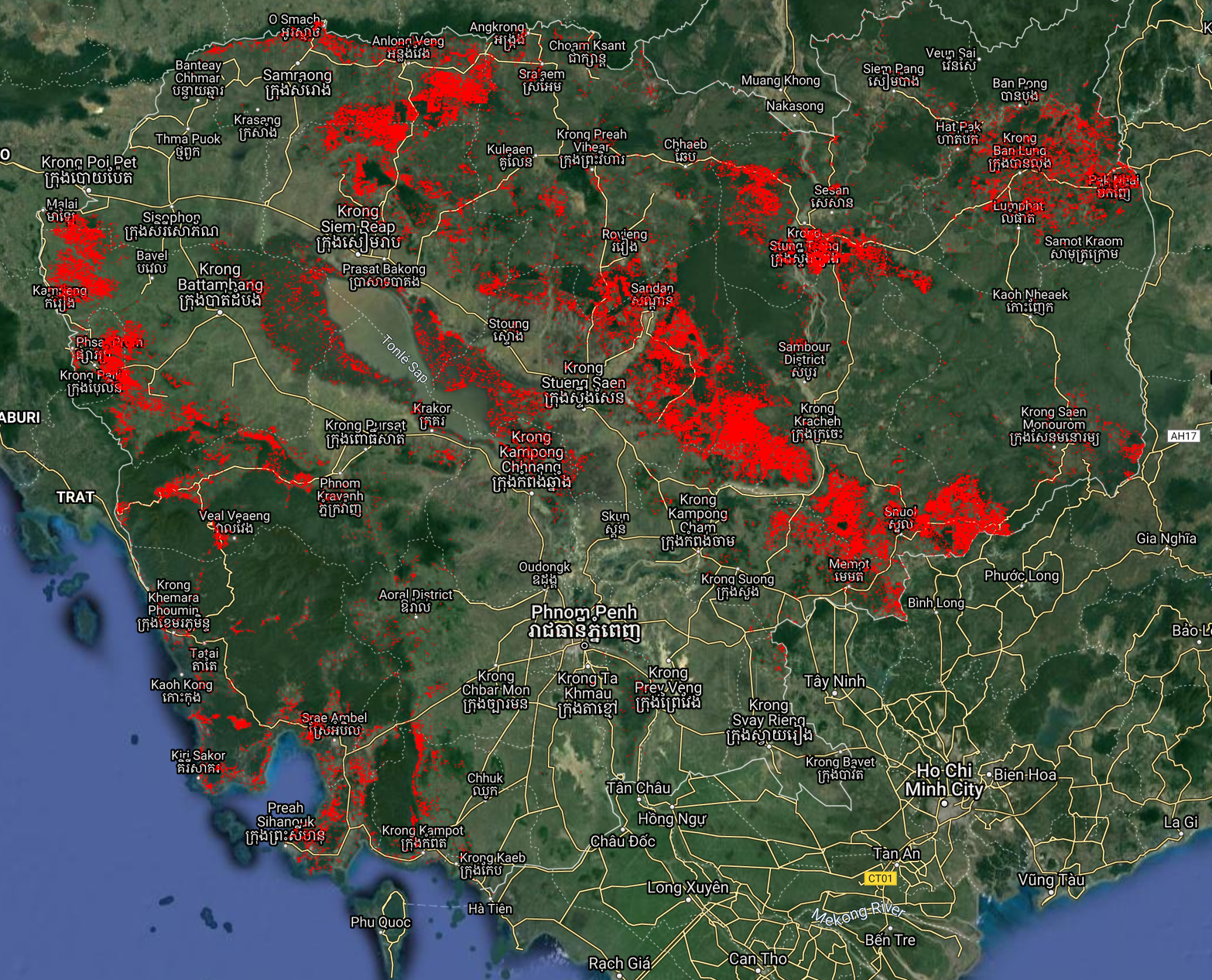Click the Mekong River label

click(858, 914)
